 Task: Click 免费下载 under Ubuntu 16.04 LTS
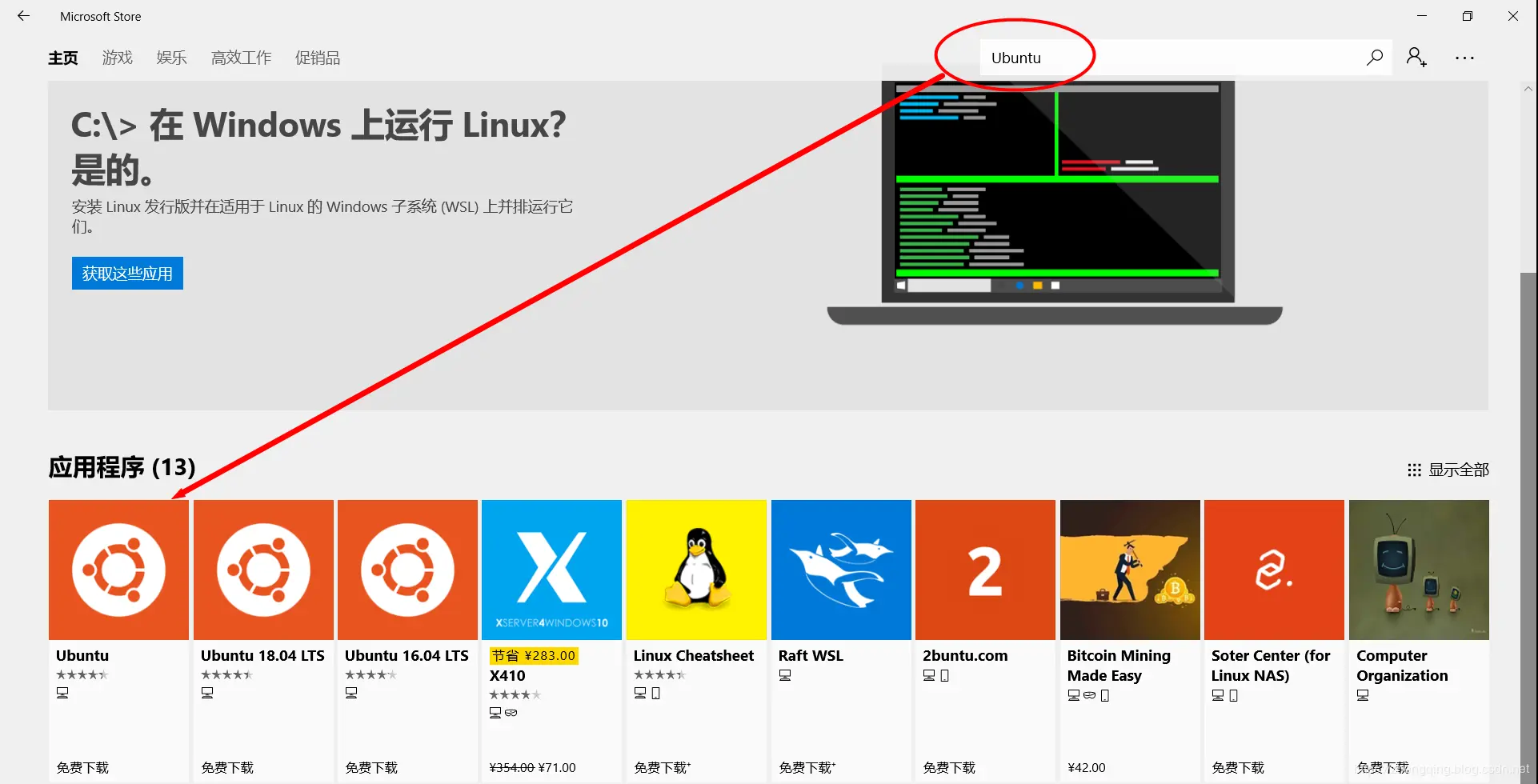coord(371,767)
